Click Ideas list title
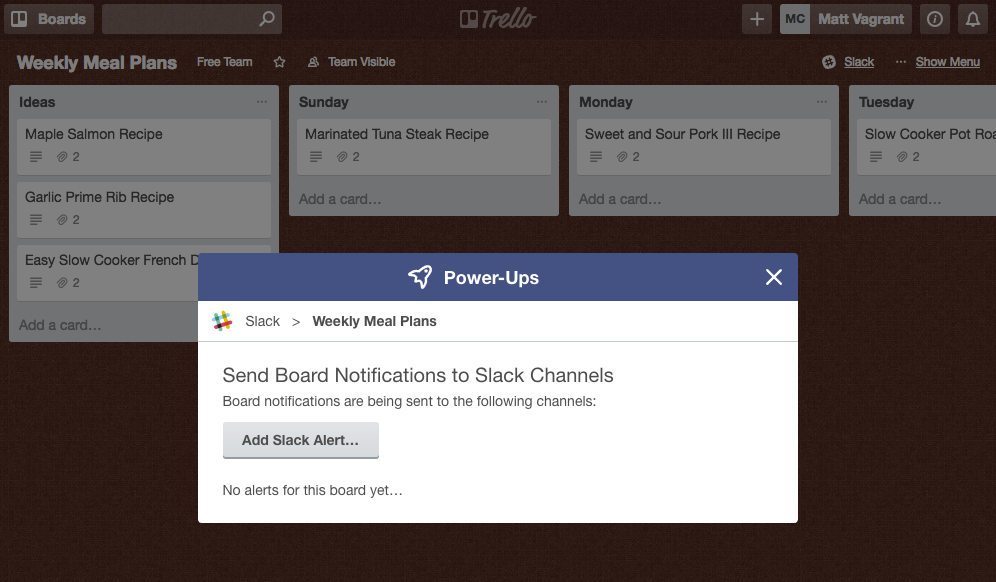Screen dimensions: 996x582 [x=37, y=102]
